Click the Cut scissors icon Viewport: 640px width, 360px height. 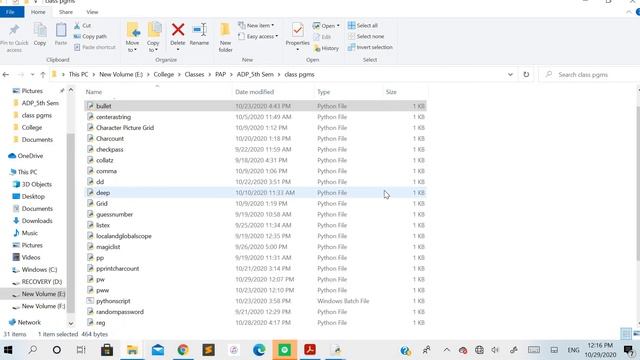pos(77,26)
